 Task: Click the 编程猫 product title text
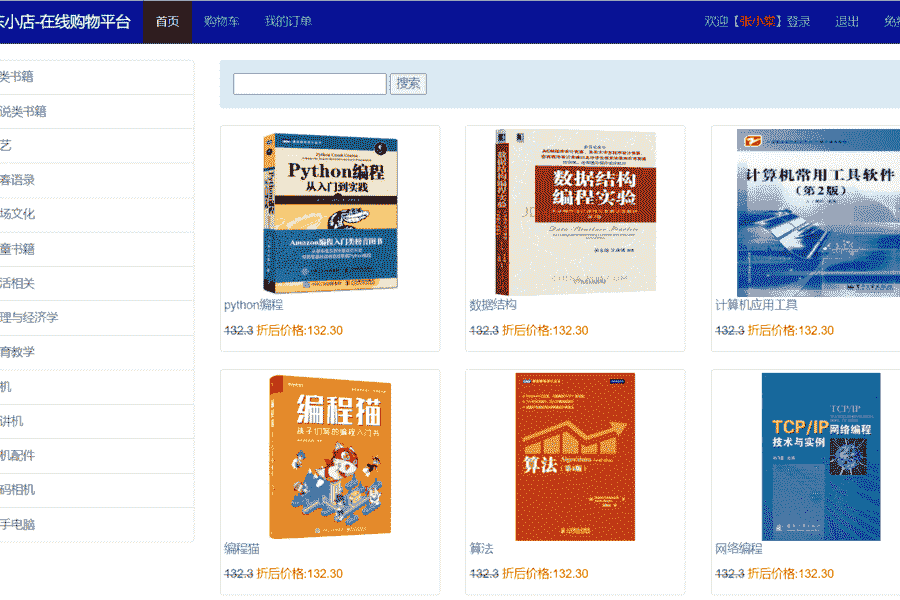click(x=242, y=549)
